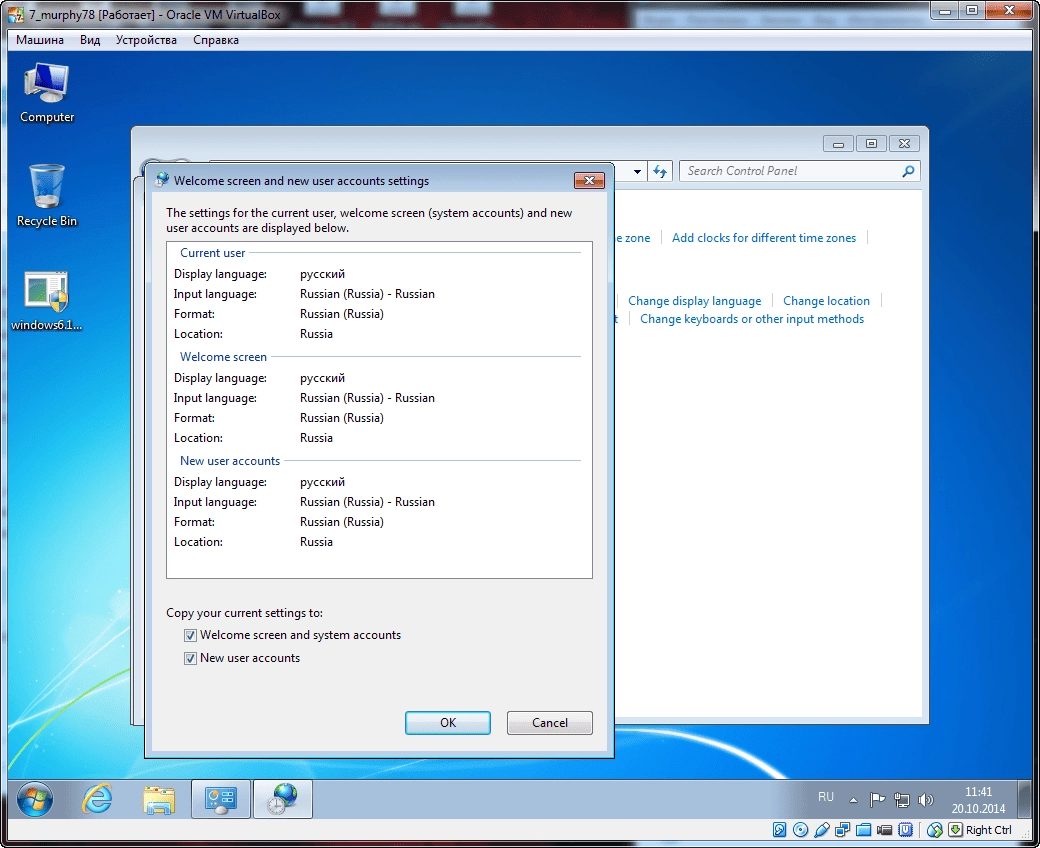Click the VirtualBox window title icon
The image size is (1040, 848).
coord(16,14)
